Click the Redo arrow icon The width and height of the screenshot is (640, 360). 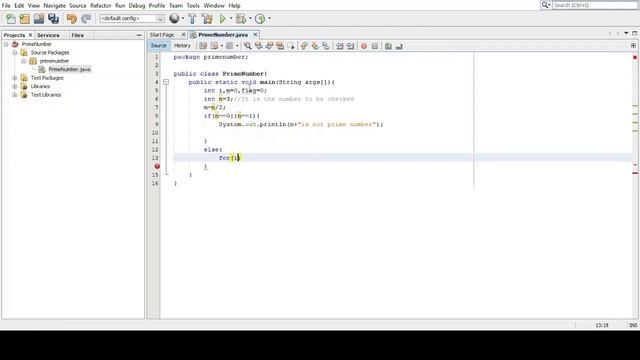click(86, 19)
